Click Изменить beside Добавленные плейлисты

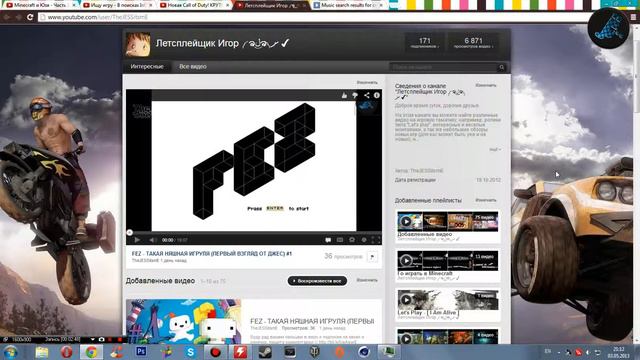[486, 200]
